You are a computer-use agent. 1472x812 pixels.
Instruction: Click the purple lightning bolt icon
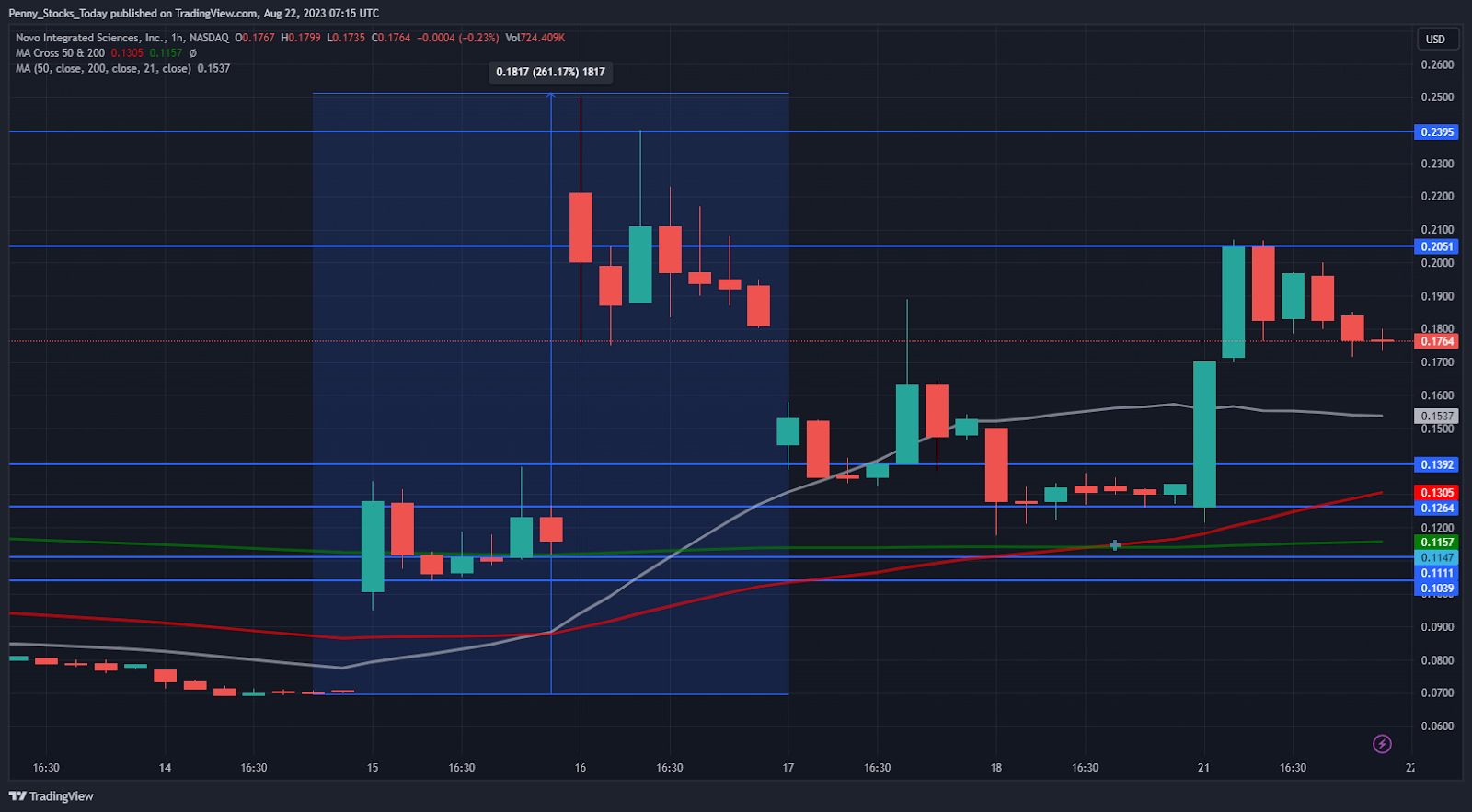coord(1382,744)
